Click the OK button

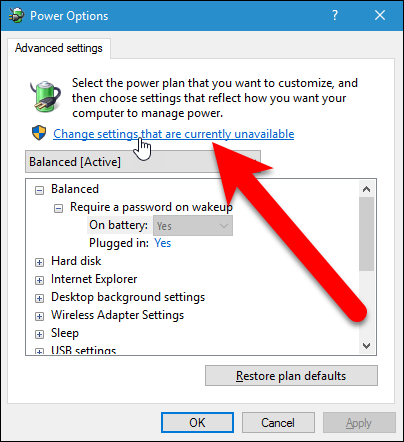197,422
